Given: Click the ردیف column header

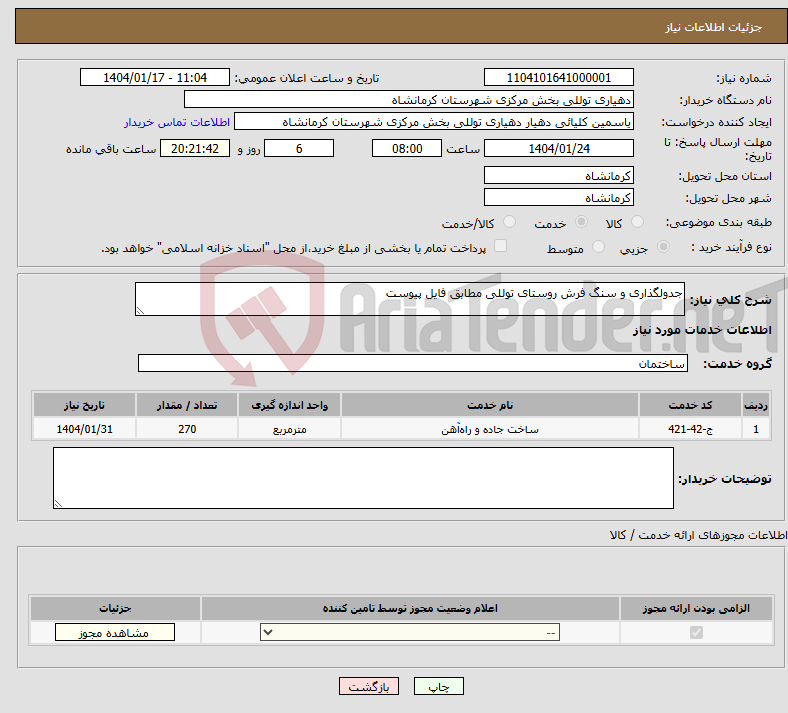Looking at the screenshot, I should pos(756,405).
